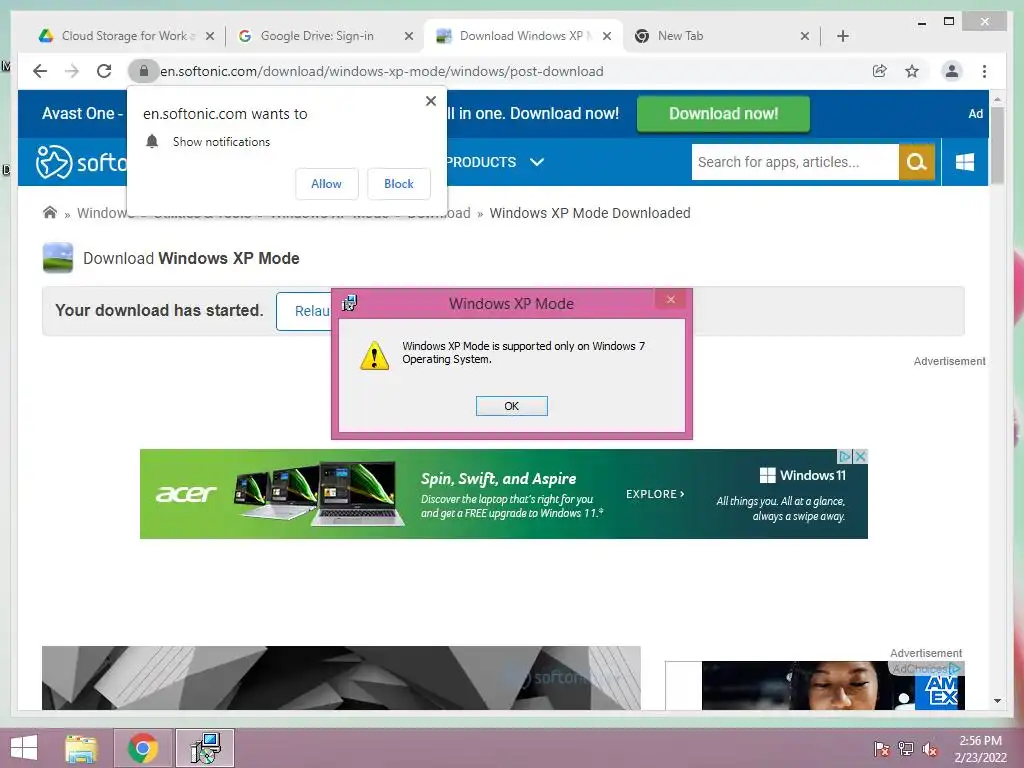Click the Windows XP Mode app icon
This screenshot has height=768, width=1024.
(x=57, y=258)
